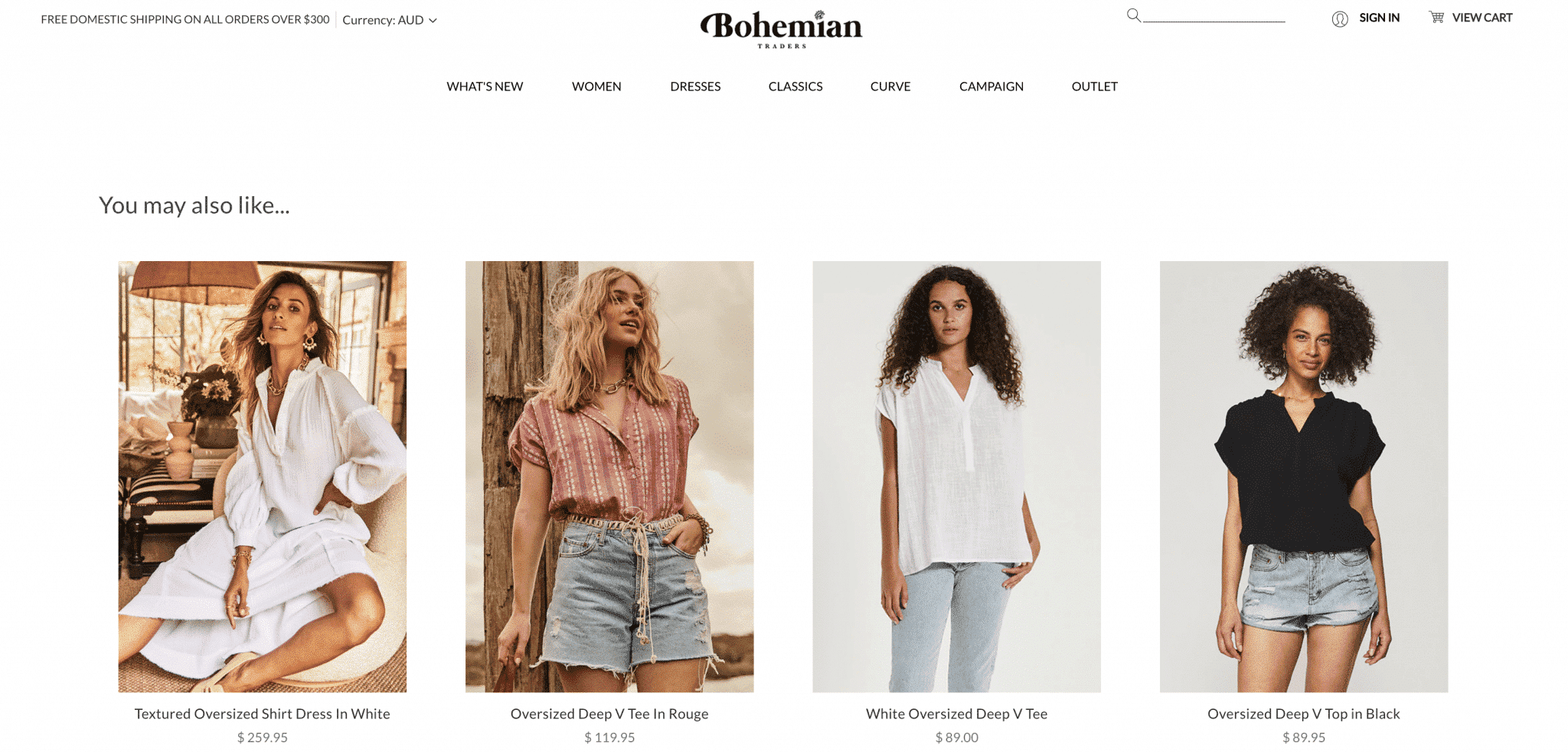Viewport: 1568px width, 752px height.
Task: Click the Bohemian Traders logo
Action: tap(781, 29)
